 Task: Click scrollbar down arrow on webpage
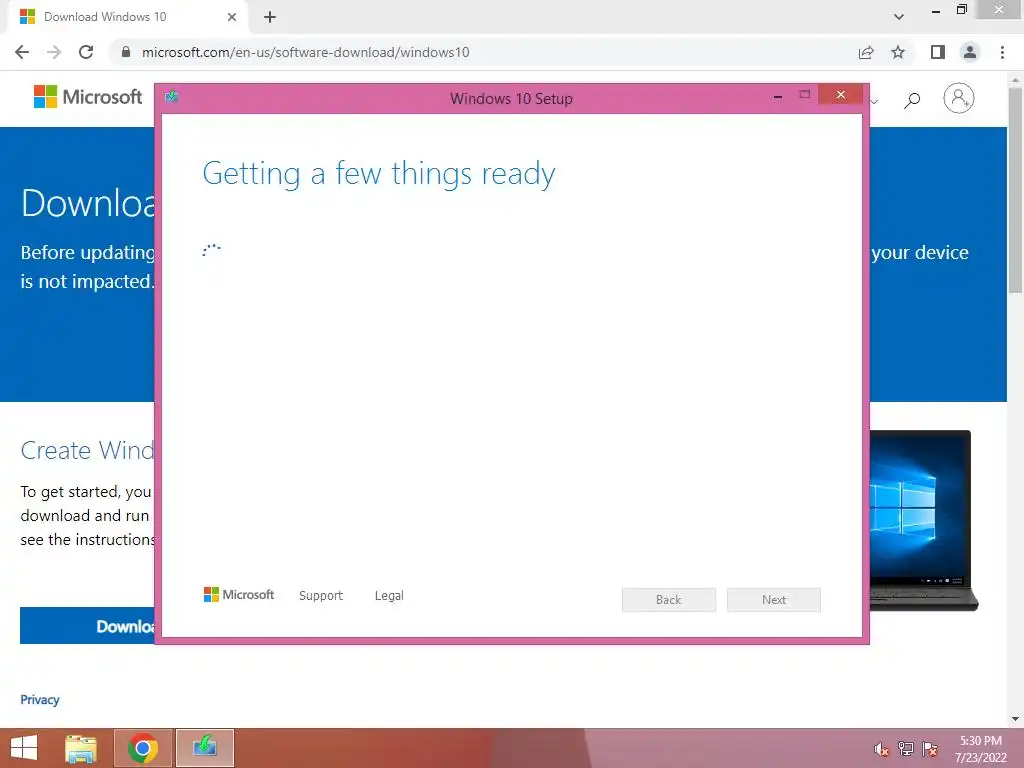pyautogui.click(x=1016, y=719)
